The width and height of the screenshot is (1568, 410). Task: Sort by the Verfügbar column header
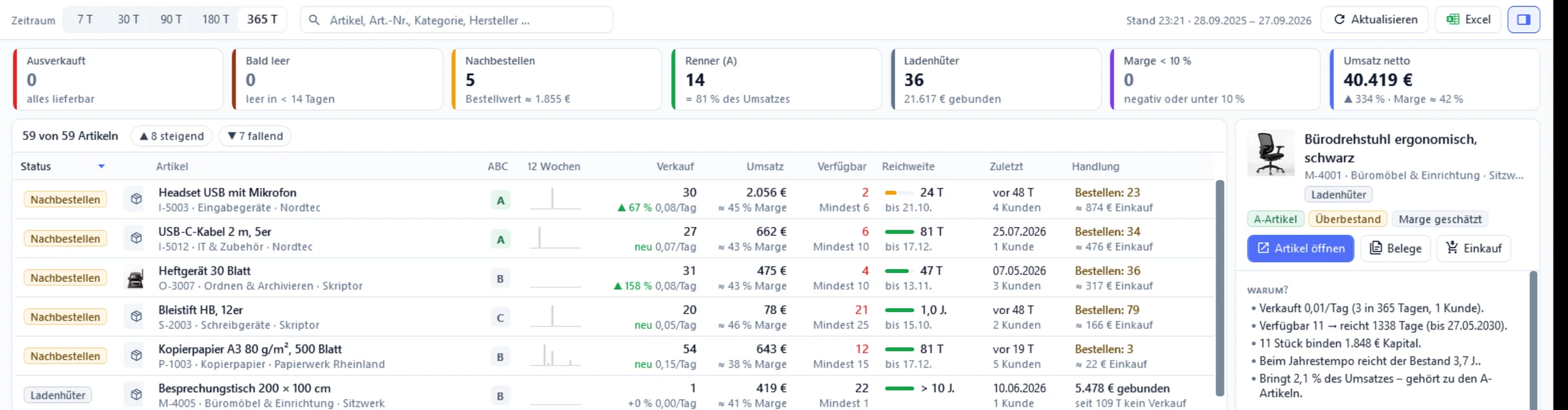tap(842, 166)
